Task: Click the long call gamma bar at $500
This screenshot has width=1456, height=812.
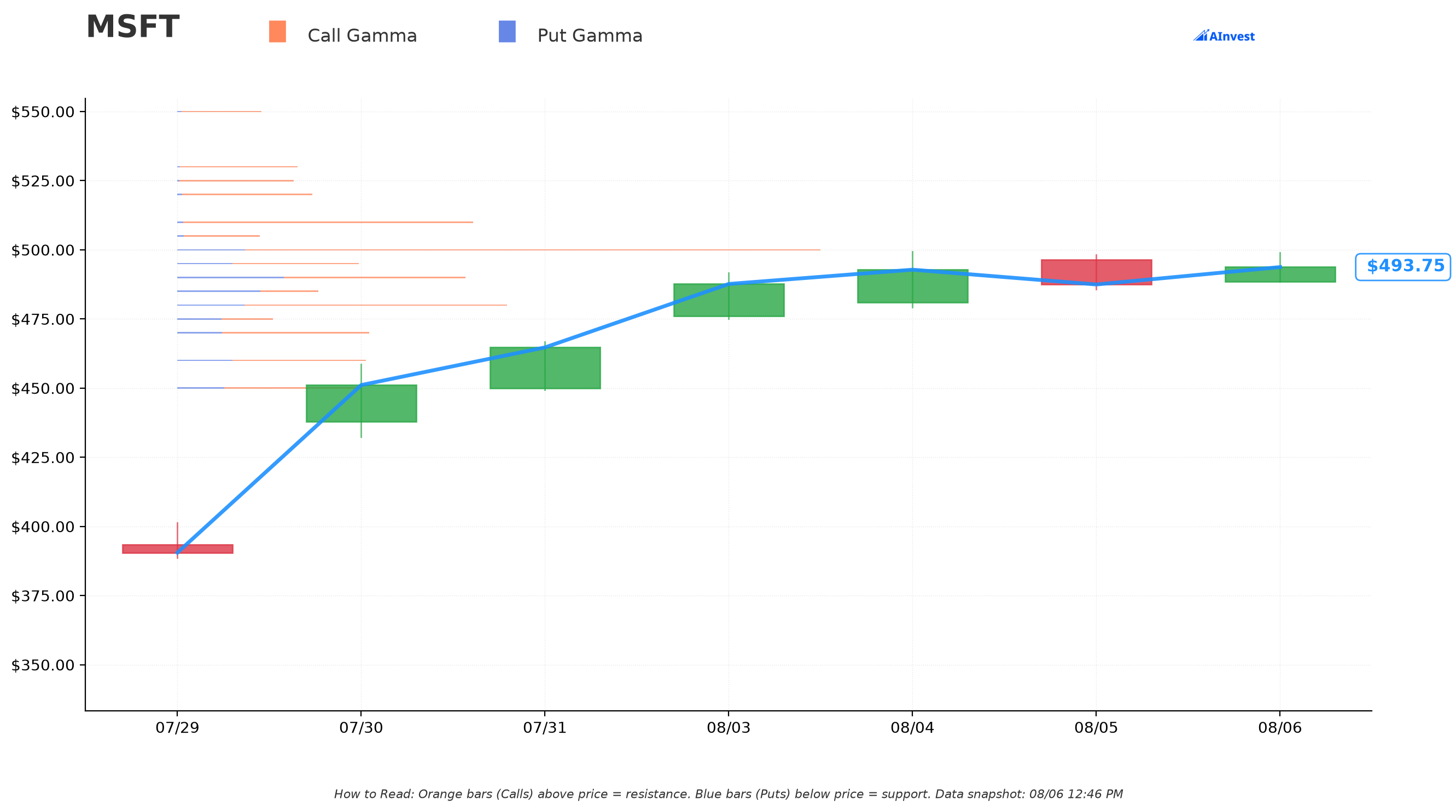Action: [532, 250]
